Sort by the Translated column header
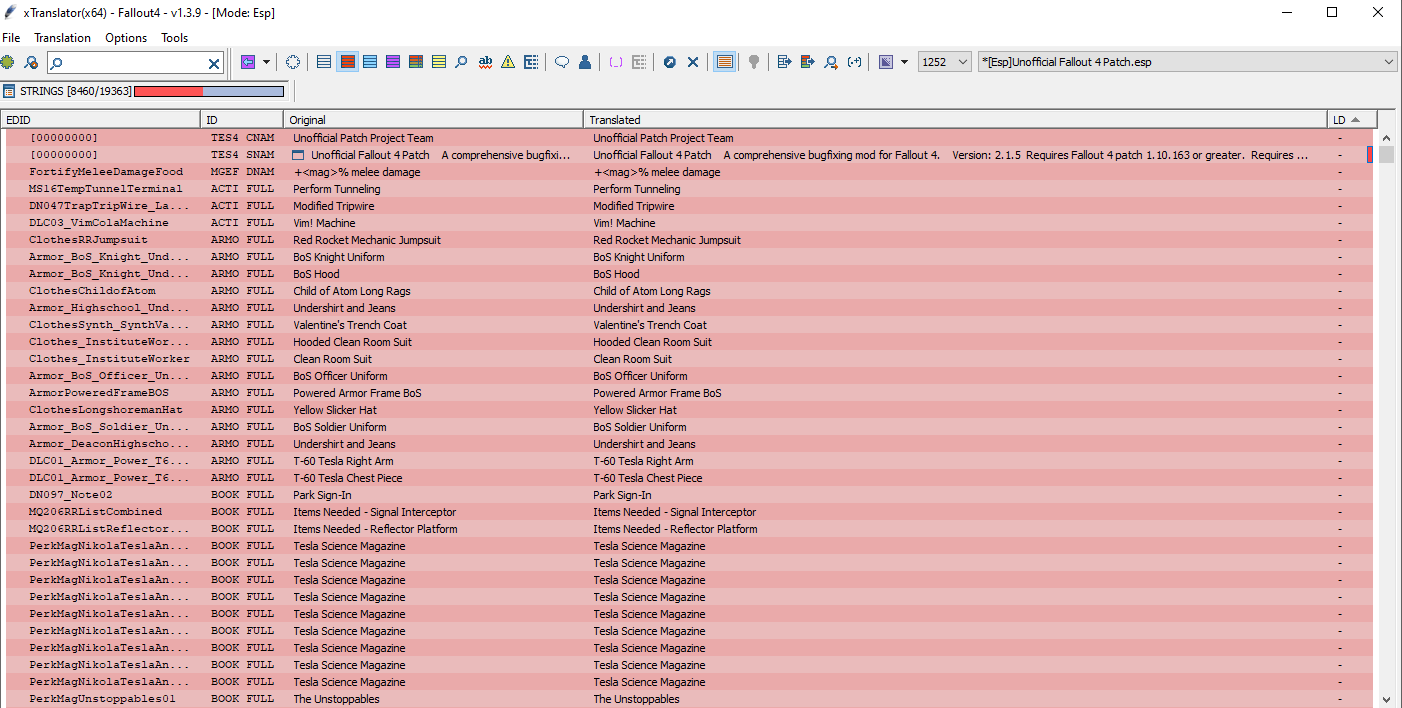1402x708 pixels. (955, 119)
